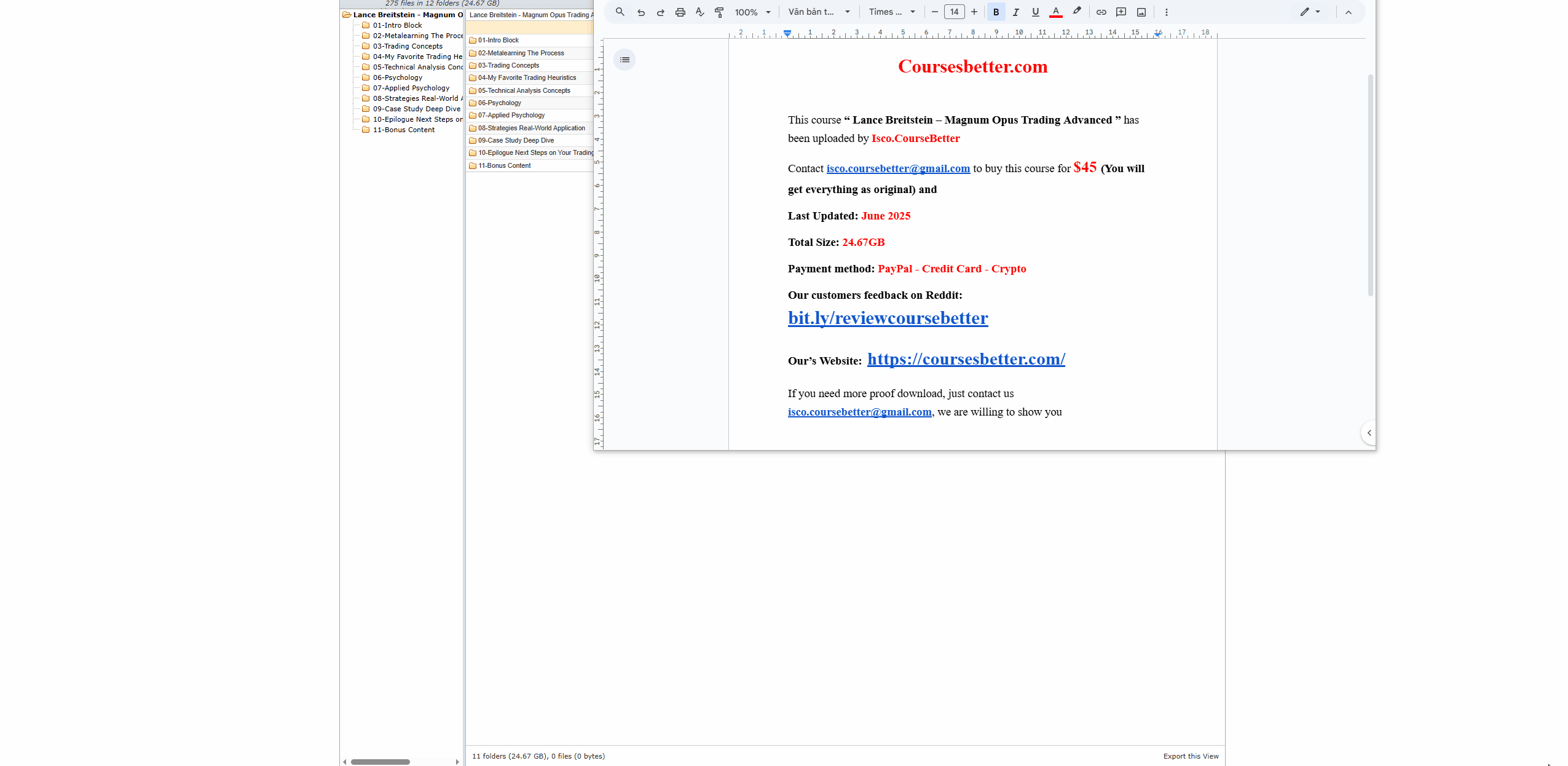Open the 100% zoom dropdown

(752, 12)
